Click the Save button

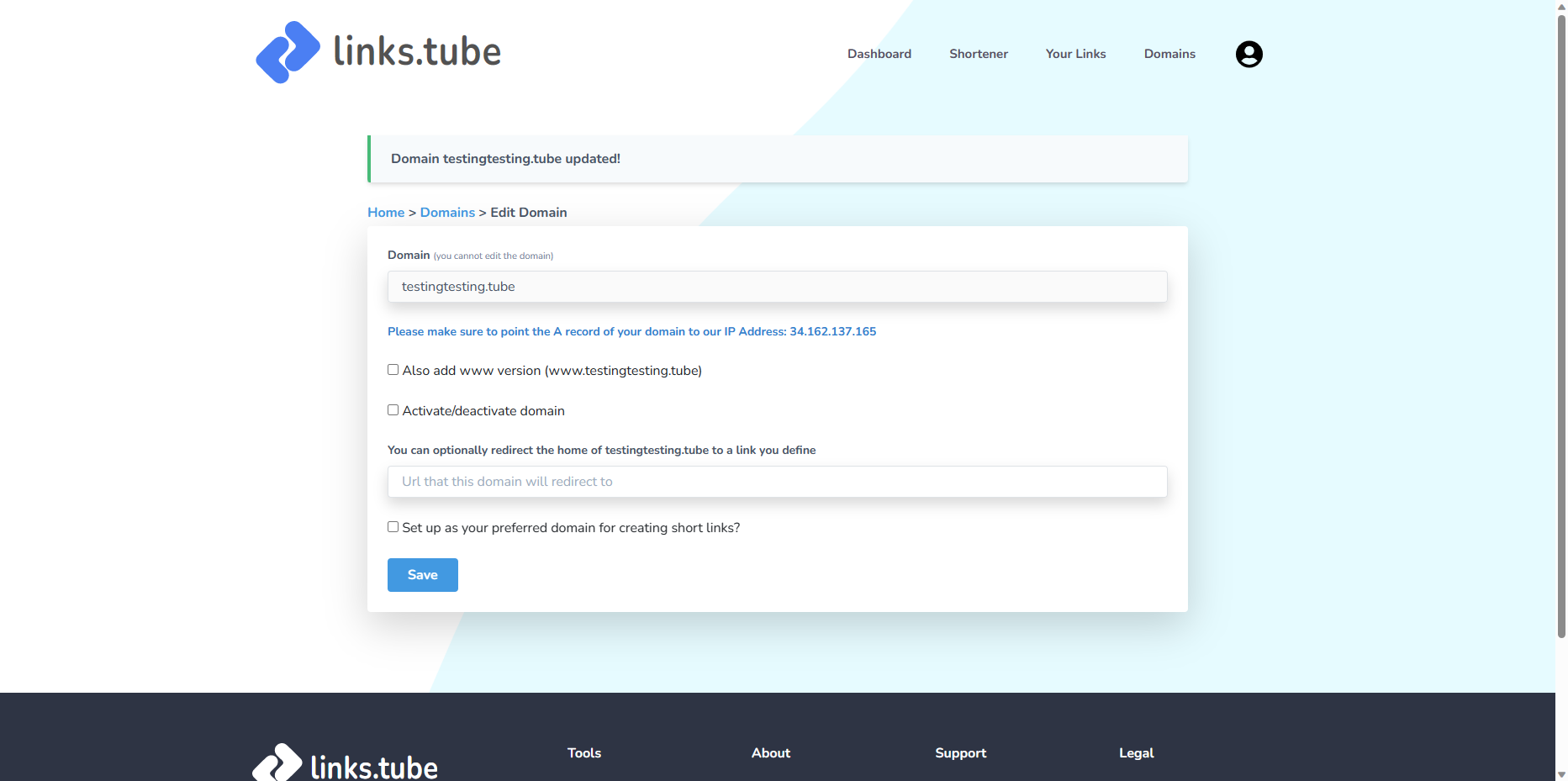point(423,575)
